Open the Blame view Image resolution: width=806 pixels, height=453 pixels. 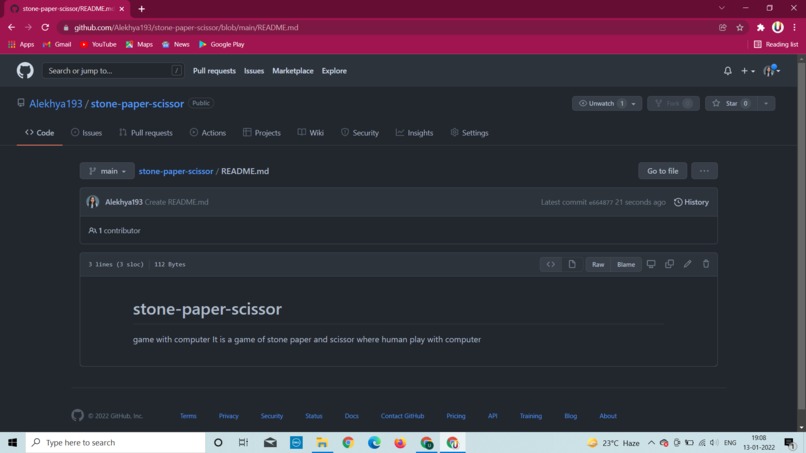click(x=626, y=264)
